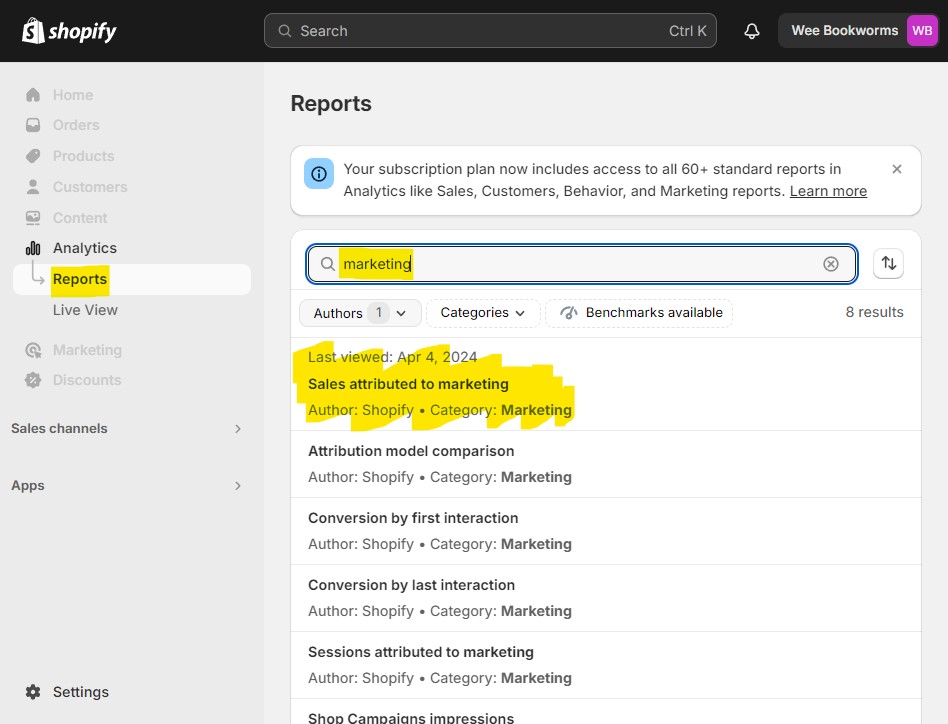The image size is (948, 724).
Task: Dismiss the subscription plan banner
Action: pyautogui.click(x=897, y=169)
